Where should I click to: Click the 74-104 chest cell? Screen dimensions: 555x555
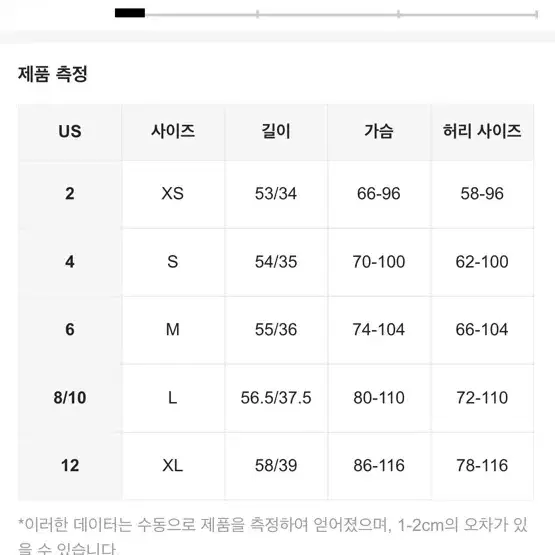[x=379, y=330]
